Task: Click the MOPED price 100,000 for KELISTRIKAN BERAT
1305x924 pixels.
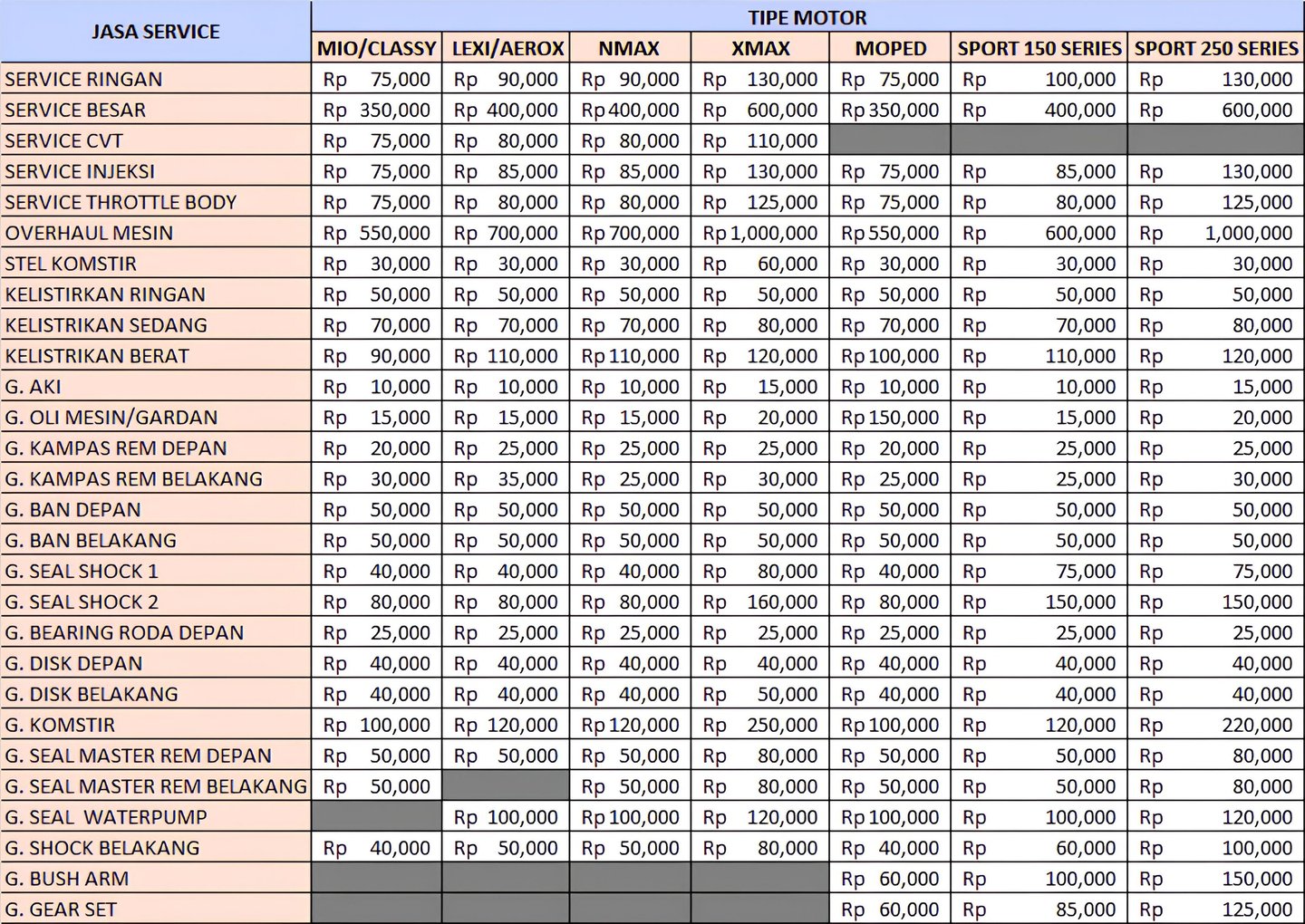Action: (x=891, y=356)
